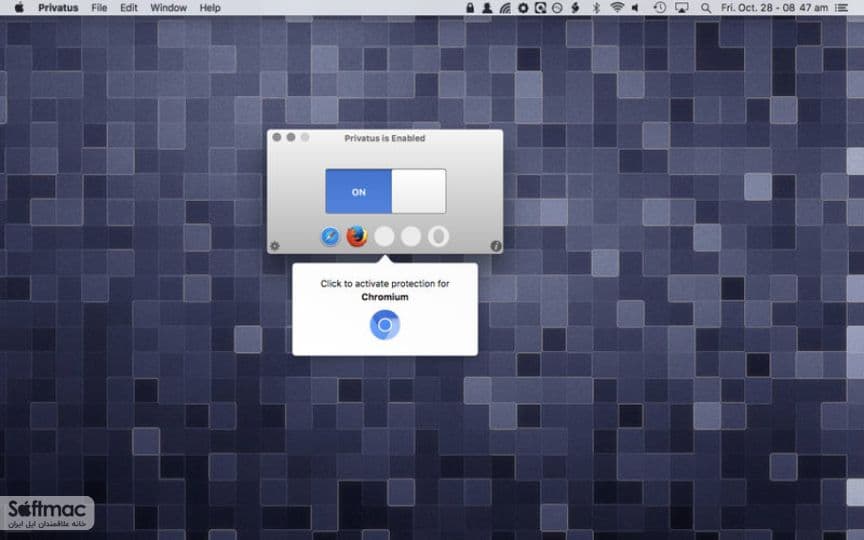This screenshot has height=540, width=864.
Task: Click the round clock-face menu bar icon
Action: pos(557,8)
